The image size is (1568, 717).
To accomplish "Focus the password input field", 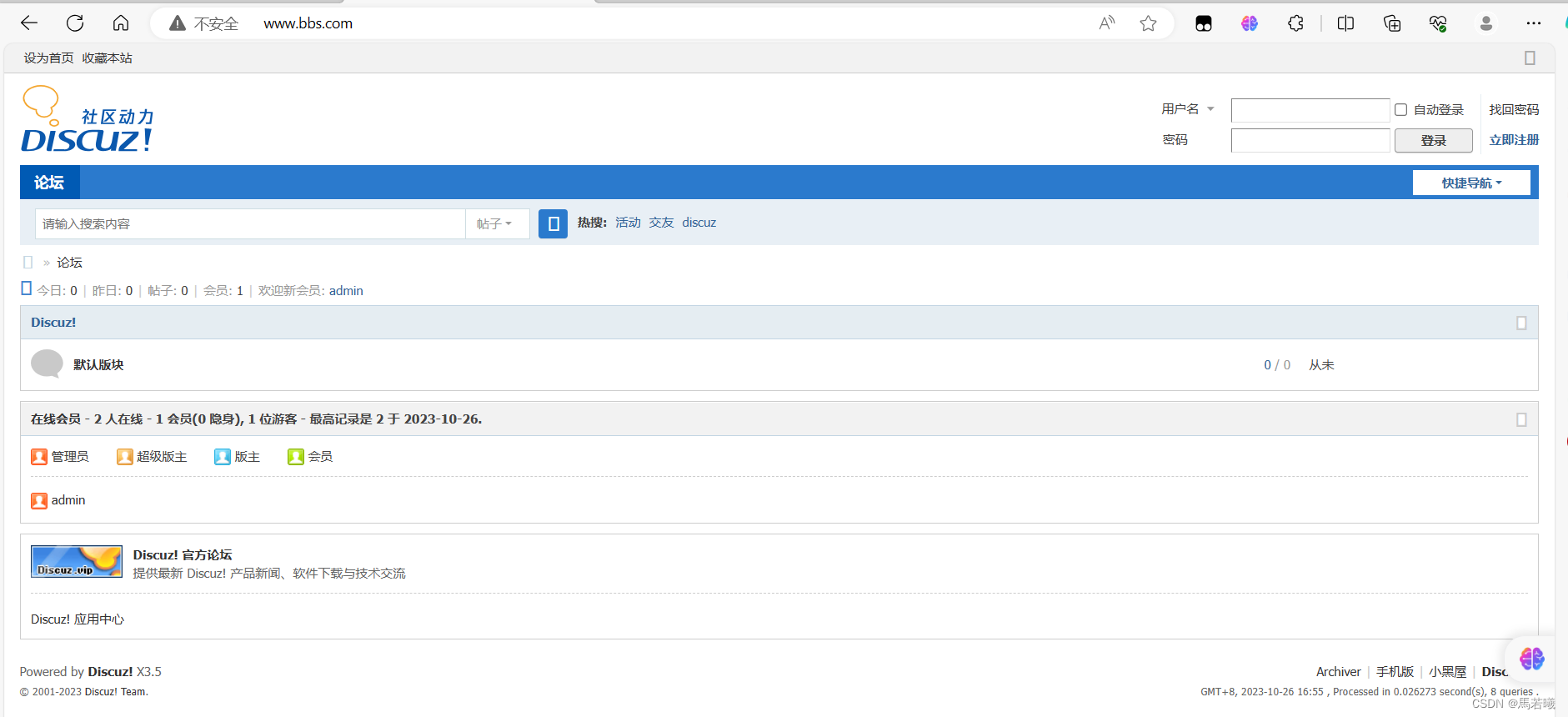I will [x=1310, y=140].
